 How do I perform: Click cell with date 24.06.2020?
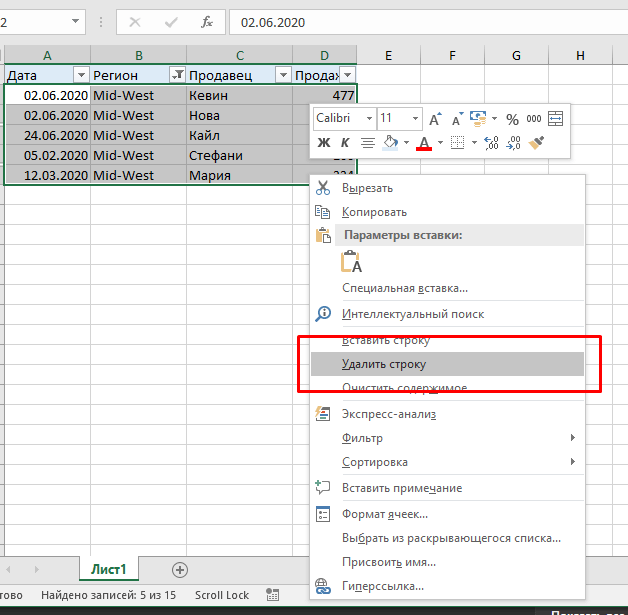(x=48, y=135)
